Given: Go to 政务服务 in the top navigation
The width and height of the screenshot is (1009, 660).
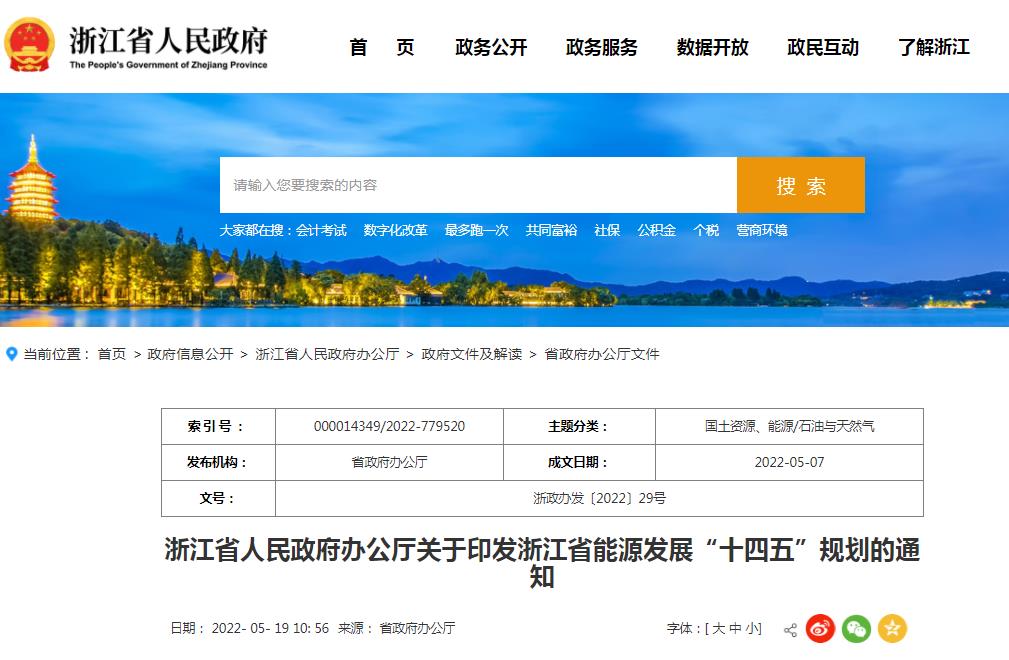Looking at the screenshot, I should 601,47.
